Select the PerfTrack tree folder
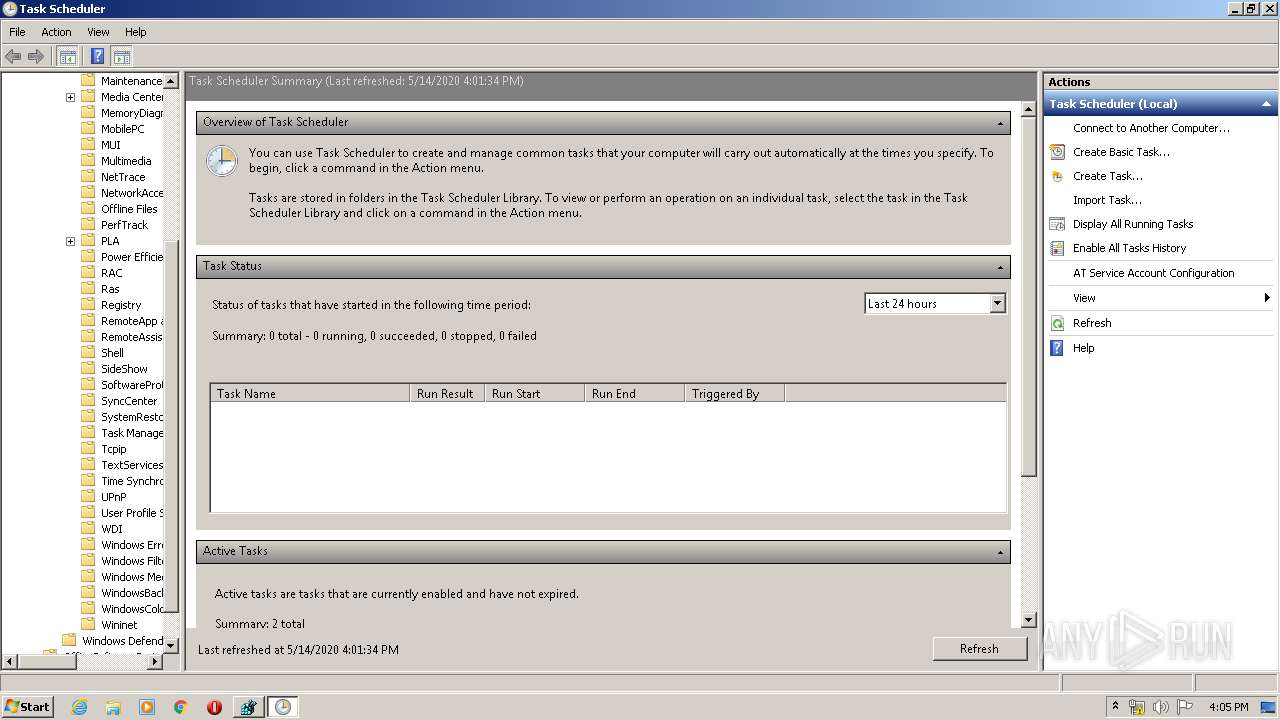The width and height of the screenshot is (1280, 720). (124, 225)
